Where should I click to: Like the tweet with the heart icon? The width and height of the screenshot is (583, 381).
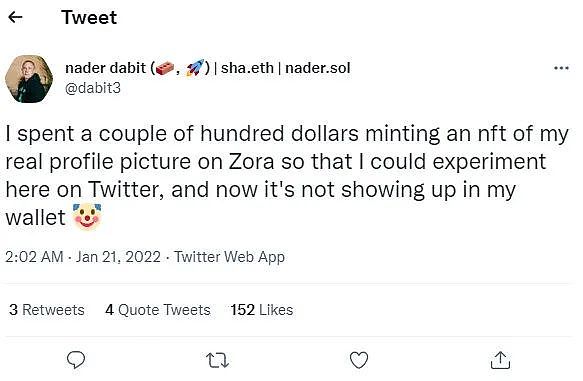coord(359,360)
